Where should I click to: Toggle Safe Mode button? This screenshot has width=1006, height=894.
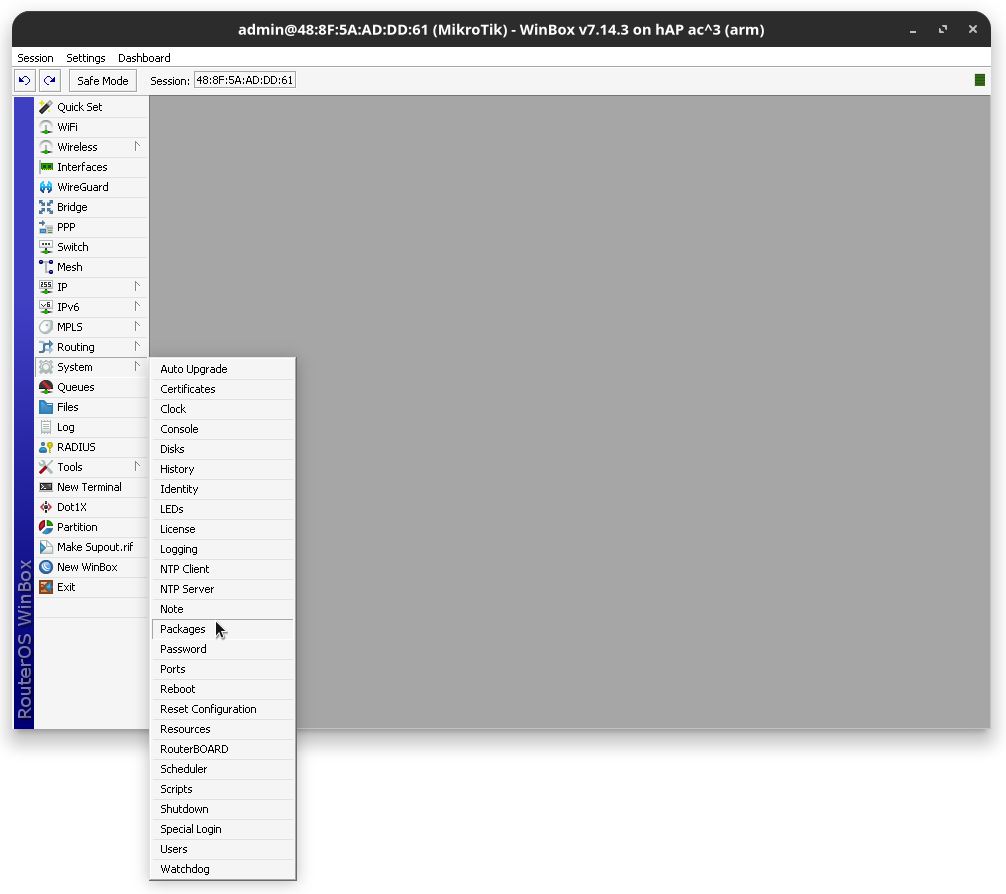click(x=103, y=80)
